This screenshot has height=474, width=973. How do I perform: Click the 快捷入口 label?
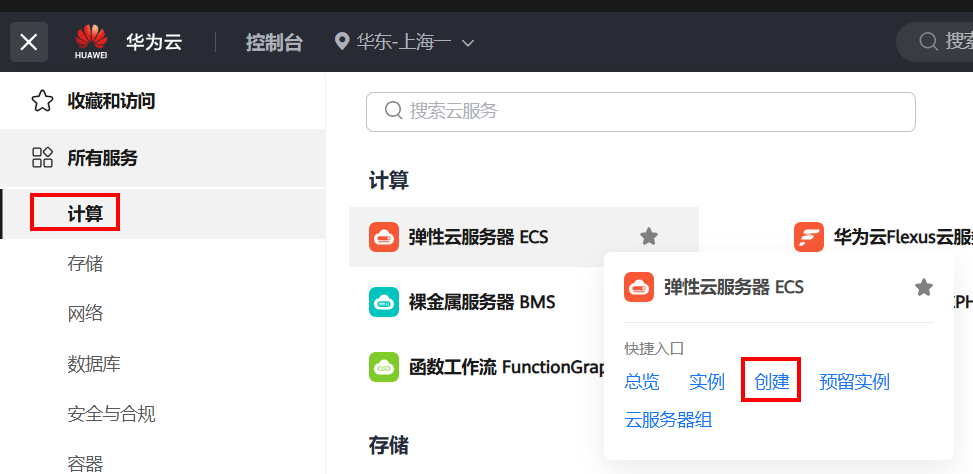pyautogui.click(x=654, y=349)
